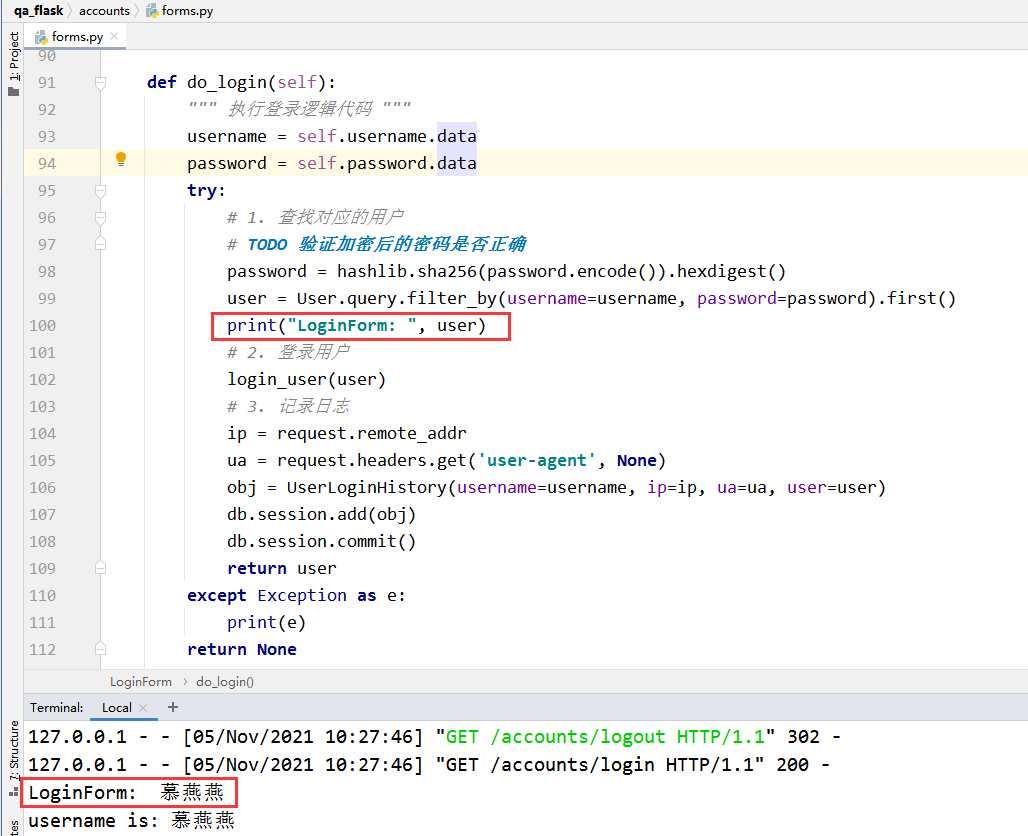Click the do_login() breadcrumb in the editor footer
Viewport: 1028px width, 836px height.
tap(225, 682)
